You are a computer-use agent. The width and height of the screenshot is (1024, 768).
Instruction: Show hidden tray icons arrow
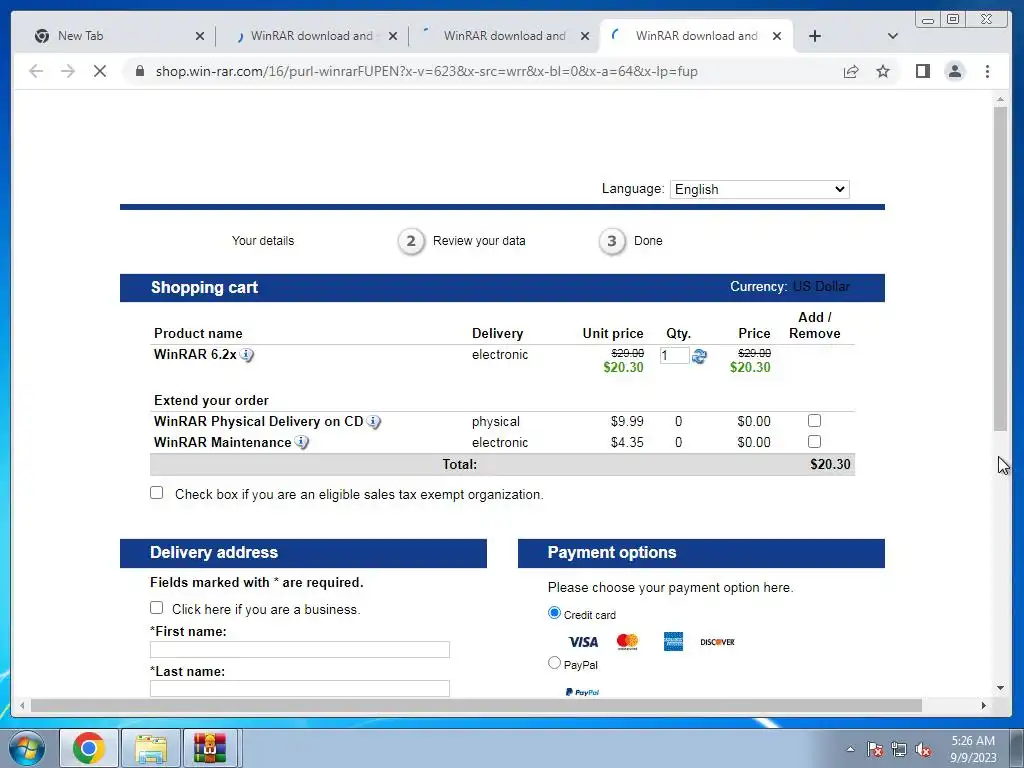850,749
